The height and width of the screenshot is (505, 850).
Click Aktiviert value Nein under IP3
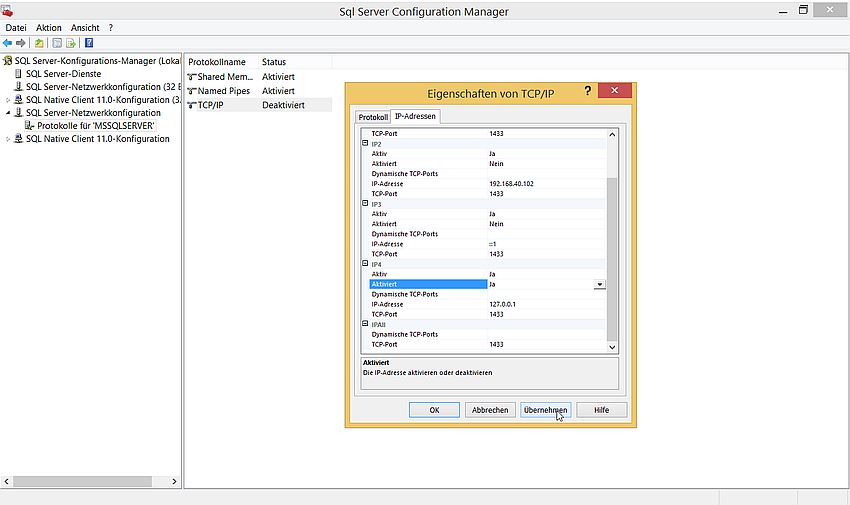(x=496, y=224)
